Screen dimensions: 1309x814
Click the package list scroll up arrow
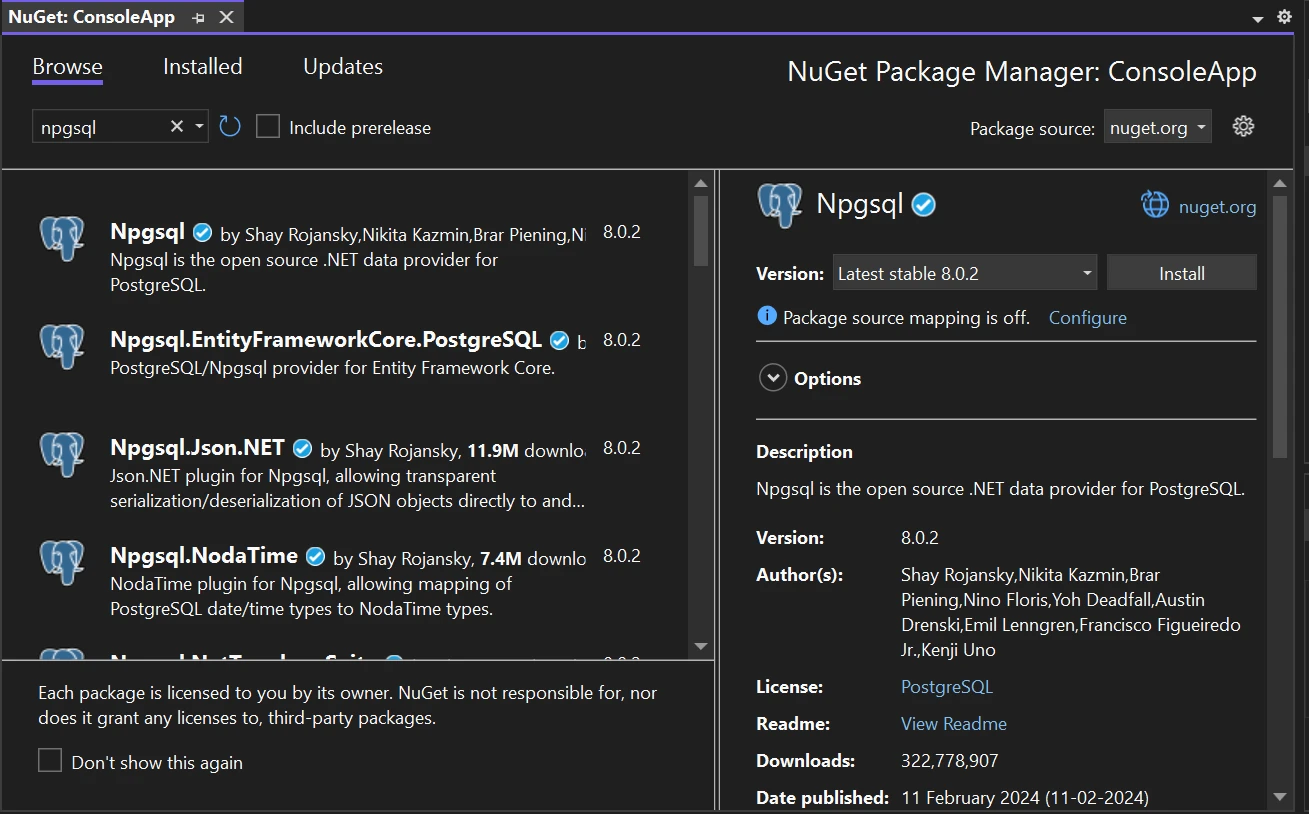[x=700, y=182]
